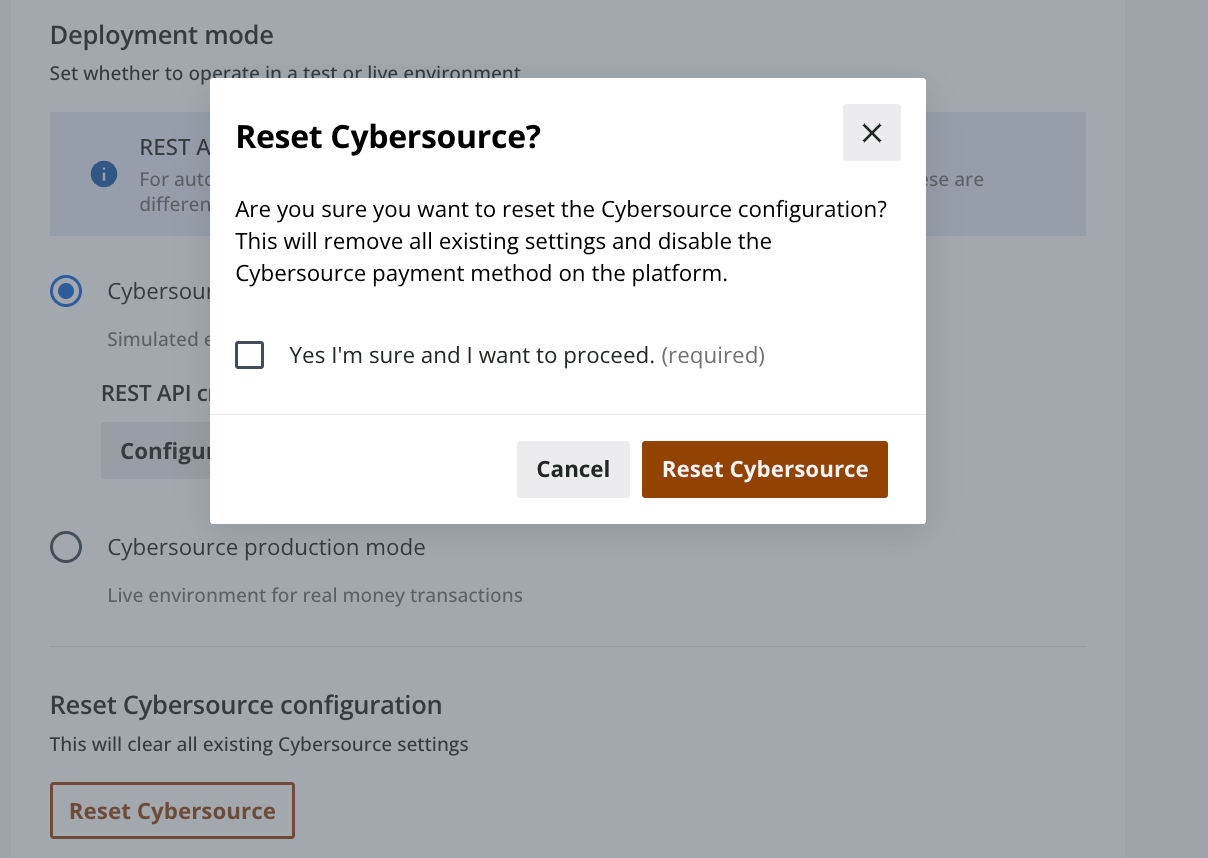Screen dimensions: 1208x858
Task: Dismiss the dialog using the X icon
Action: (x=871, y=132)
